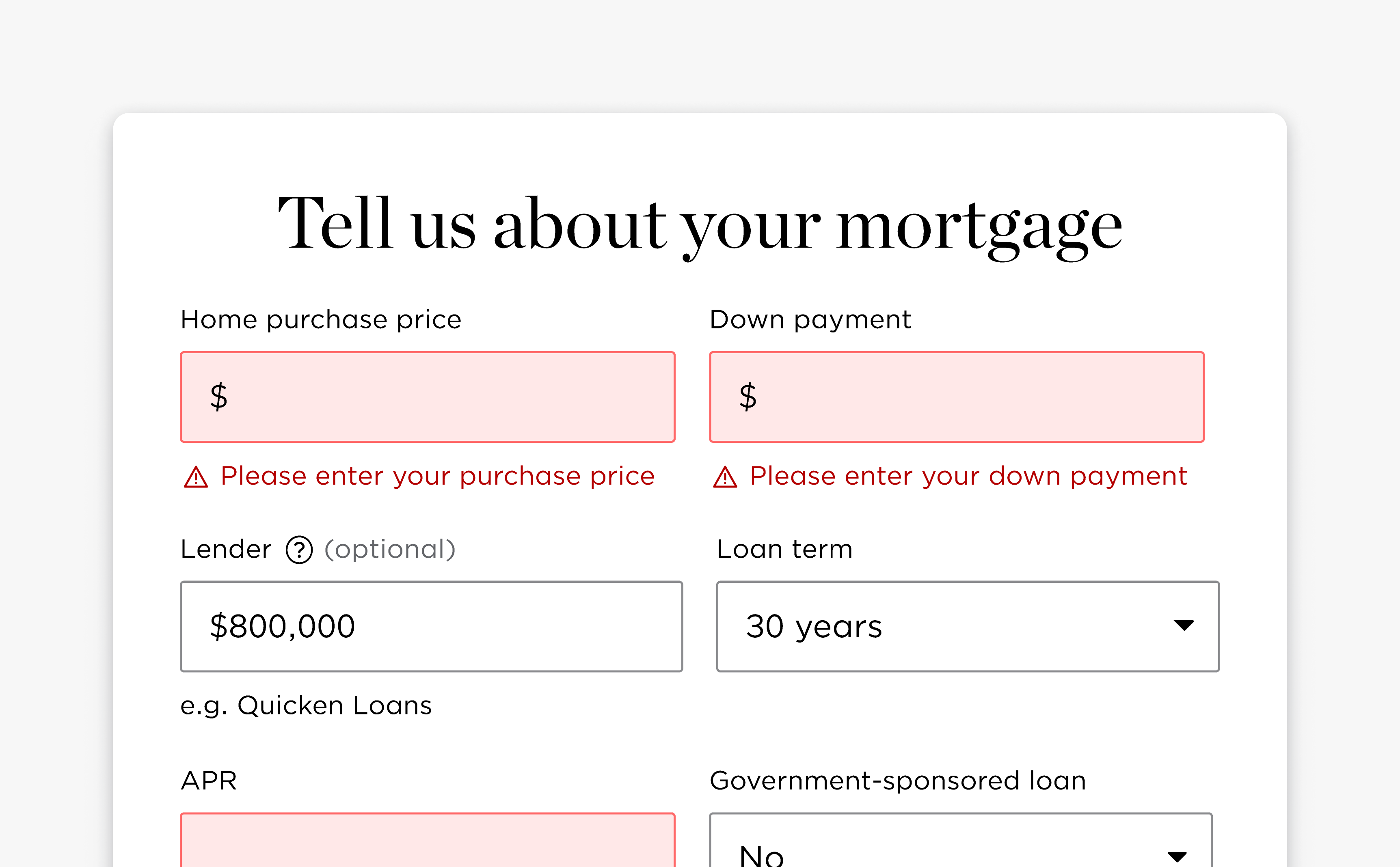This screenshot has height=867, width=1400.
Task: Click the Lender help question mark icon
Action: click(x=299, y=550)
